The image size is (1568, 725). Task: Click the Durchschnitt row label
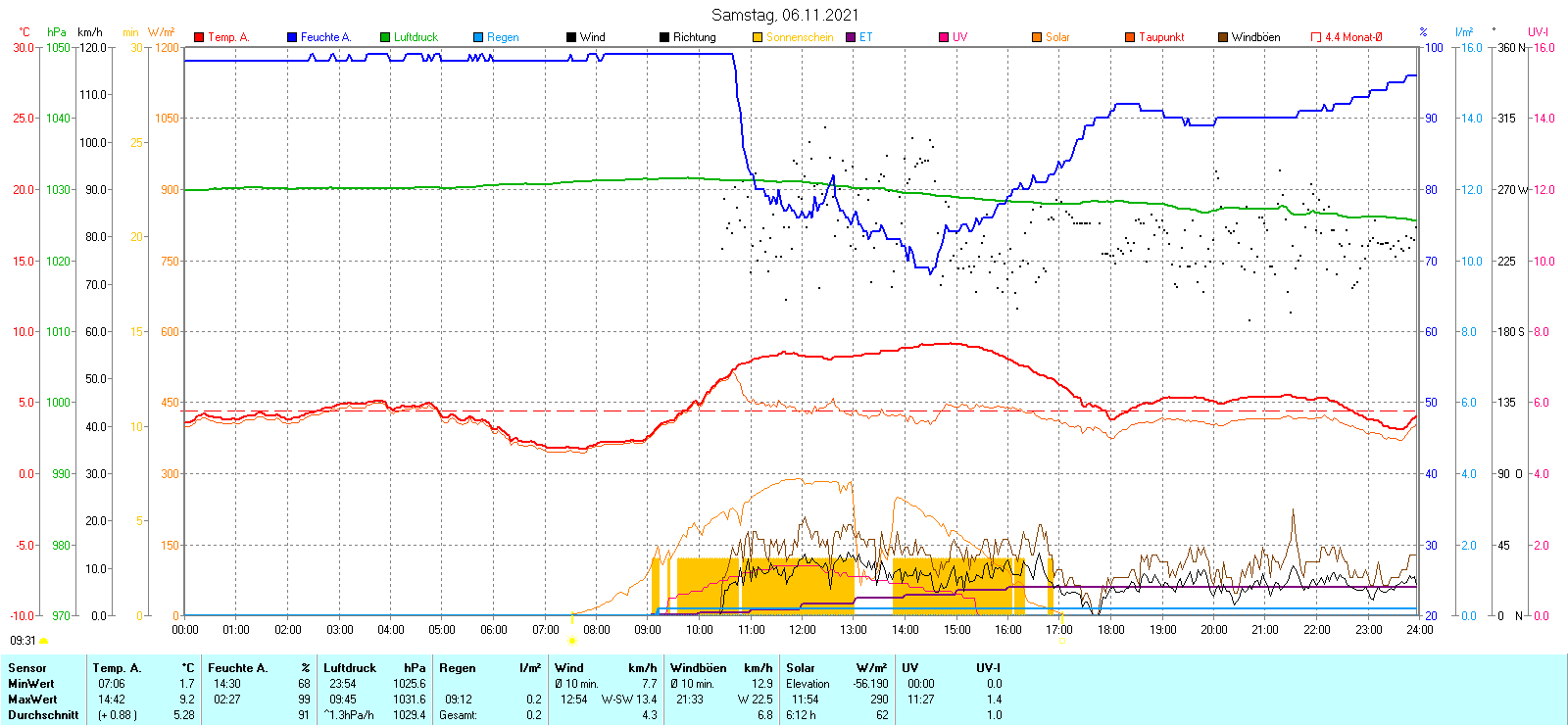(x=43, y=715)
